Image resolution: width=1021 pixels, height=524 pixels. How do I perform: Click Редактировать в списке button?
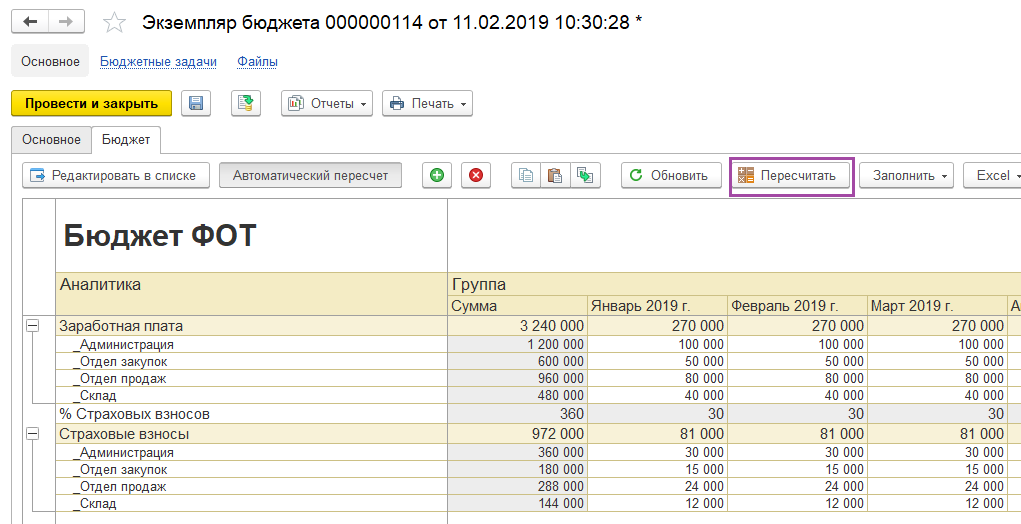coord(116,175)
